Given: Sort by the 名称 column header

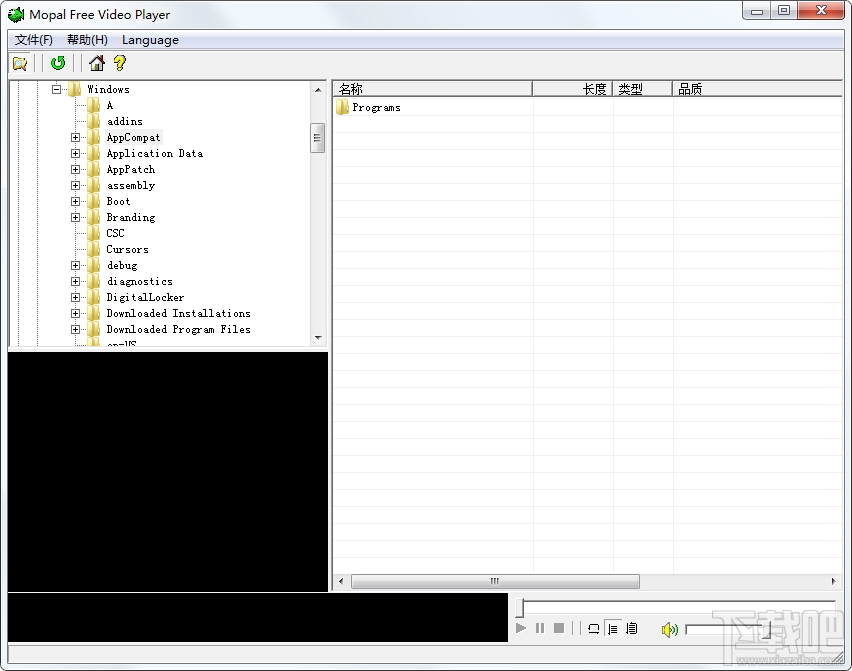Looking at the screenshot, I should [433, 89].
